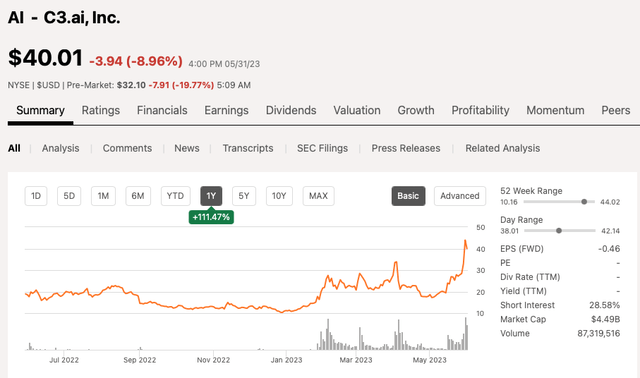640x378 pixels.
Task: Switch to the Valuation tab
Action: click(x=357, y=110)
